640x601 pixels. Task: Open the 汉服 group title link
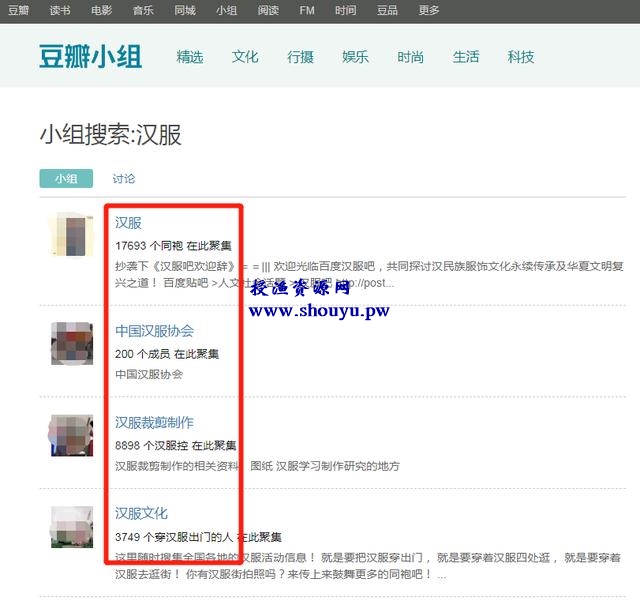(128, 223)
